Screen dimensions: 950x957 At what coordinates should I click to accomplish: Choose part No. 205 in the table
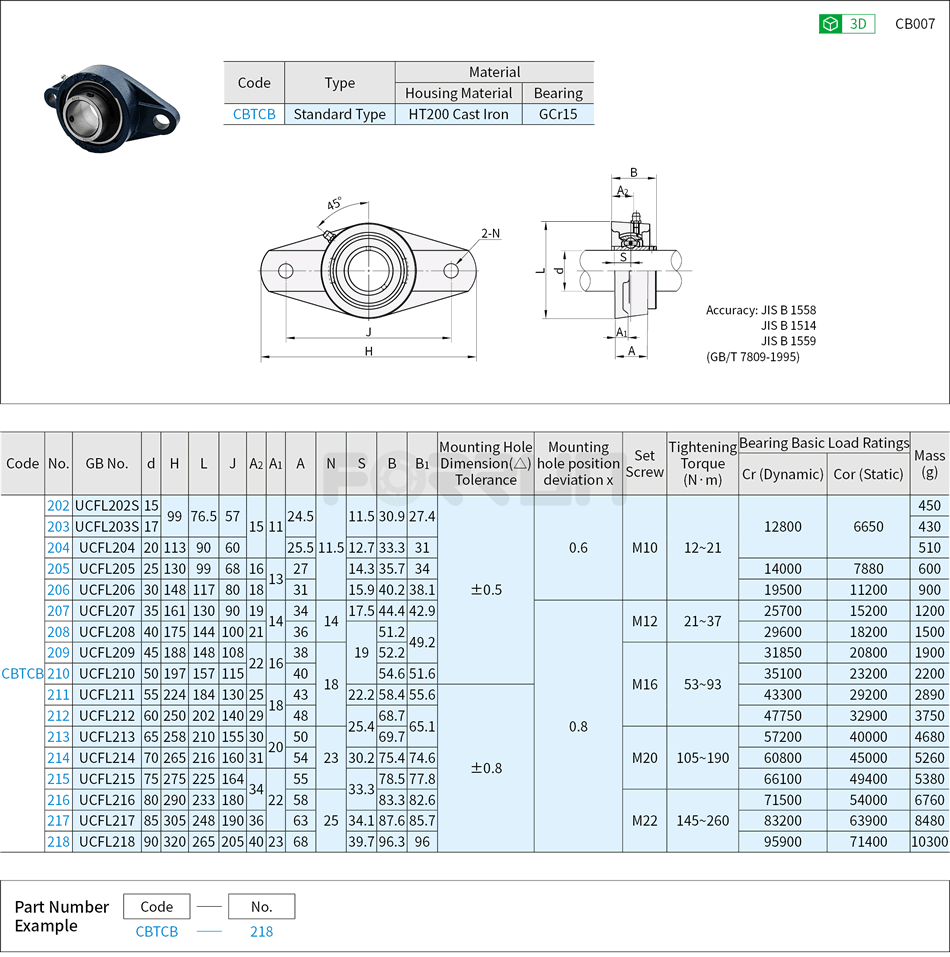pyautogui.click(x=58, y=568)
